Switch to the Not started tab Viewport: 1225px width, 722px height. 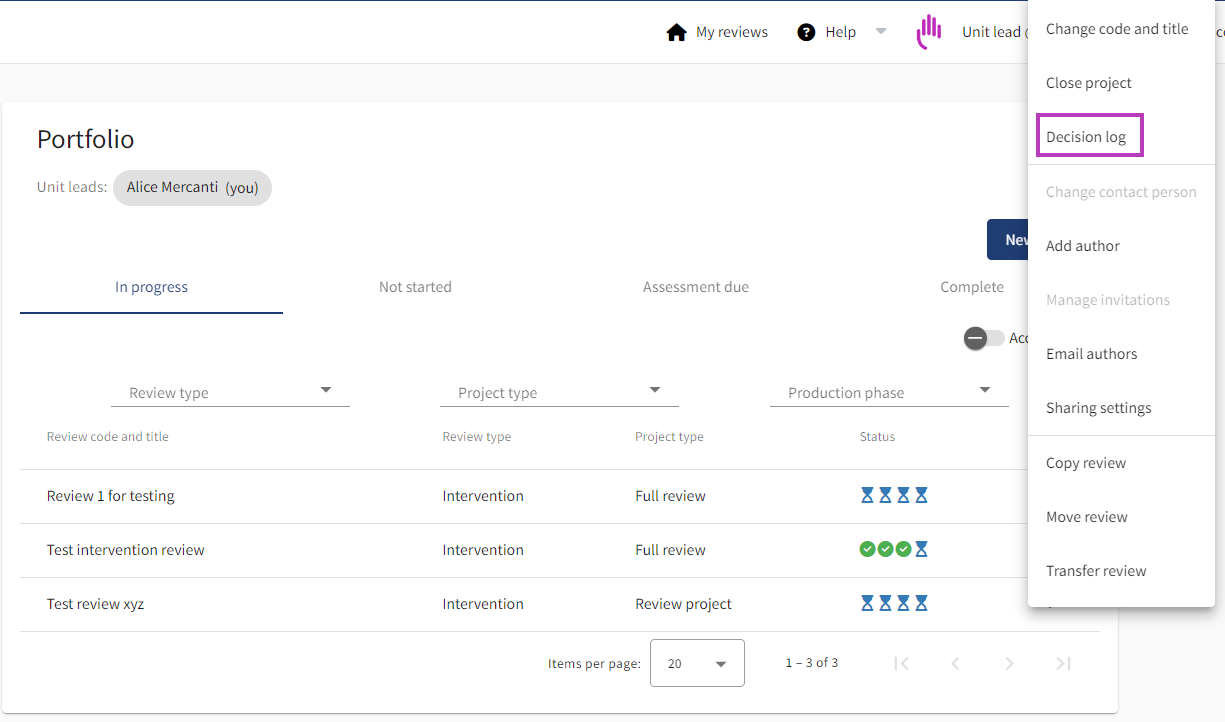pyautogui.click(x=415, y=287)
